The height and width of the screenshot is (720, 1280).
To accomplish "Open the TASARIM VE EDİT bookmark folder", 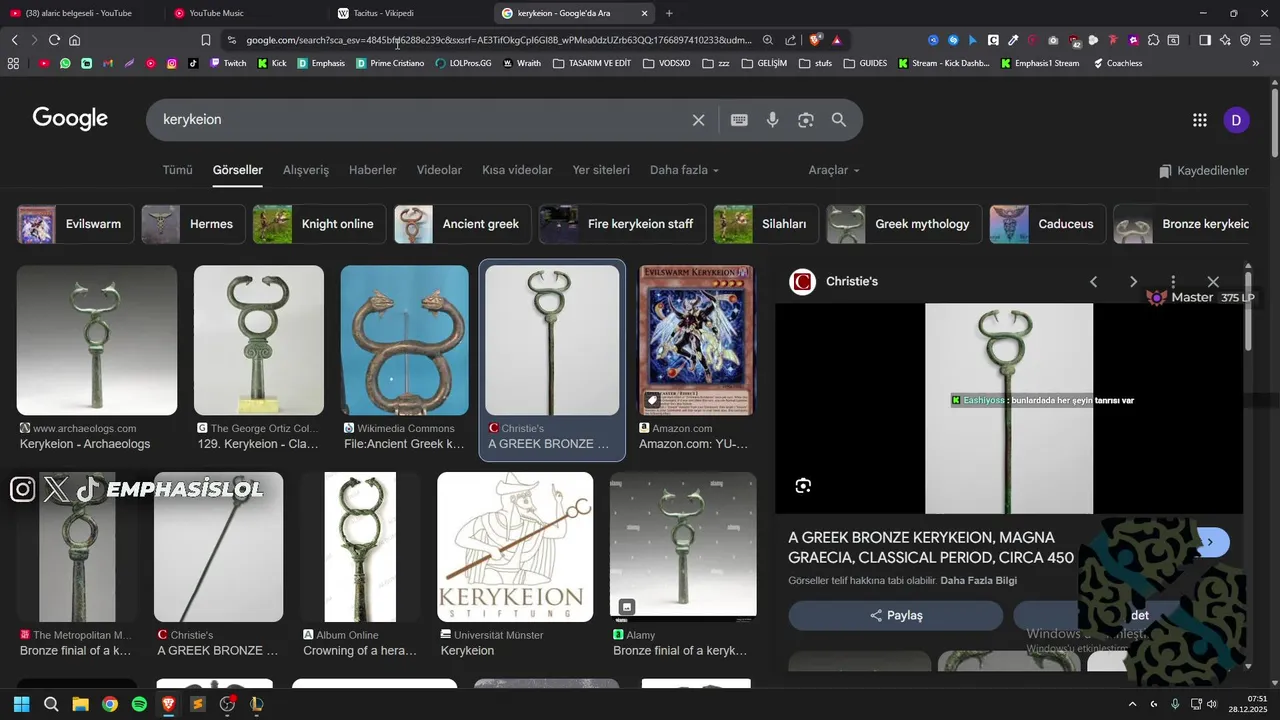I will pyautogui.click(x=592, y=63).
